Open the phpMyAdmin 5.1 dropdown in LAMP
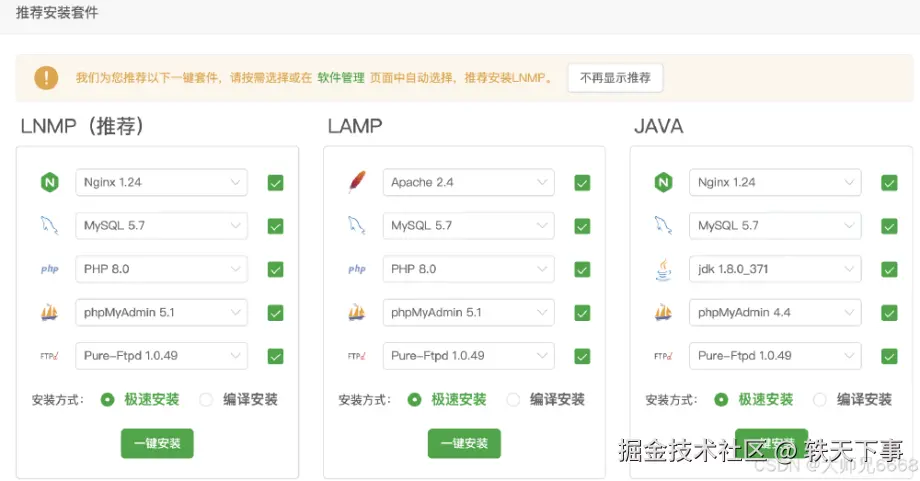 (468, 313)
